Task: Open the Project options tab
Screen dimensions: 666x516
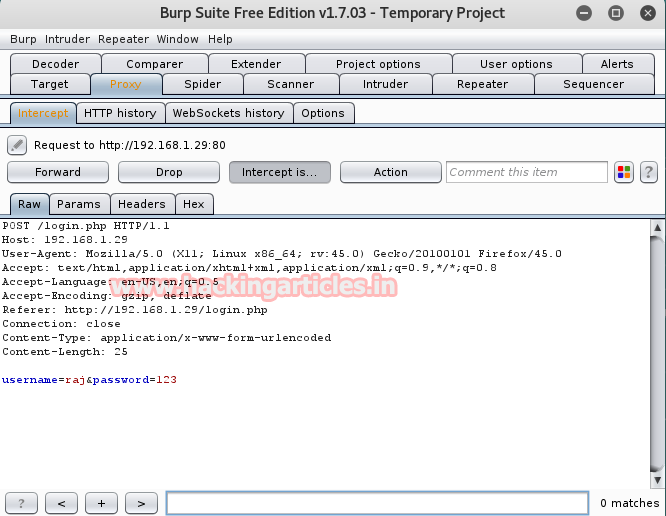Action: pyautogui.click(x=378, y=64)
